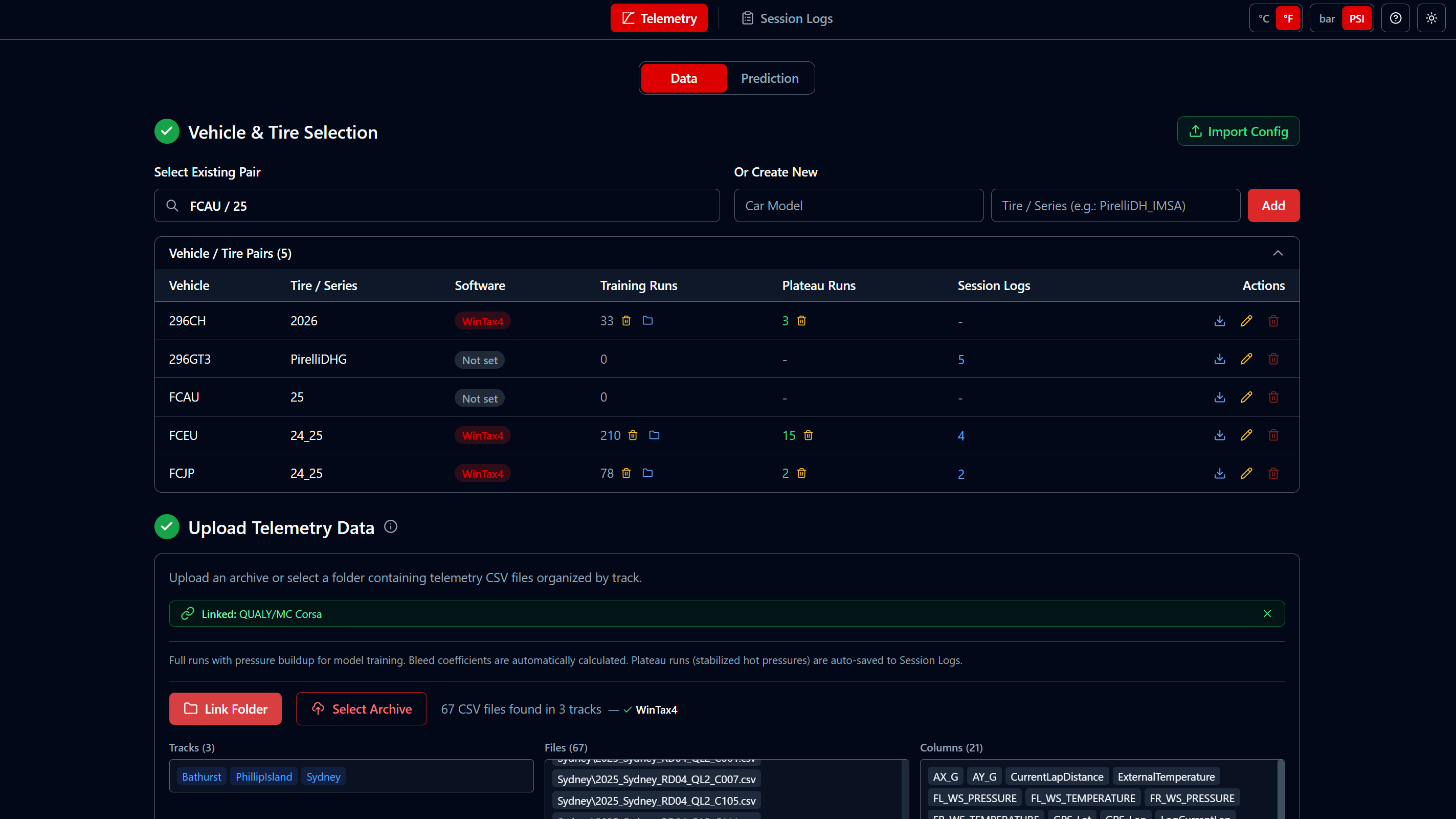The image size is (1456, 819).
Task: Delete the FCAU 25 pair
Action: click(1273, 397)
